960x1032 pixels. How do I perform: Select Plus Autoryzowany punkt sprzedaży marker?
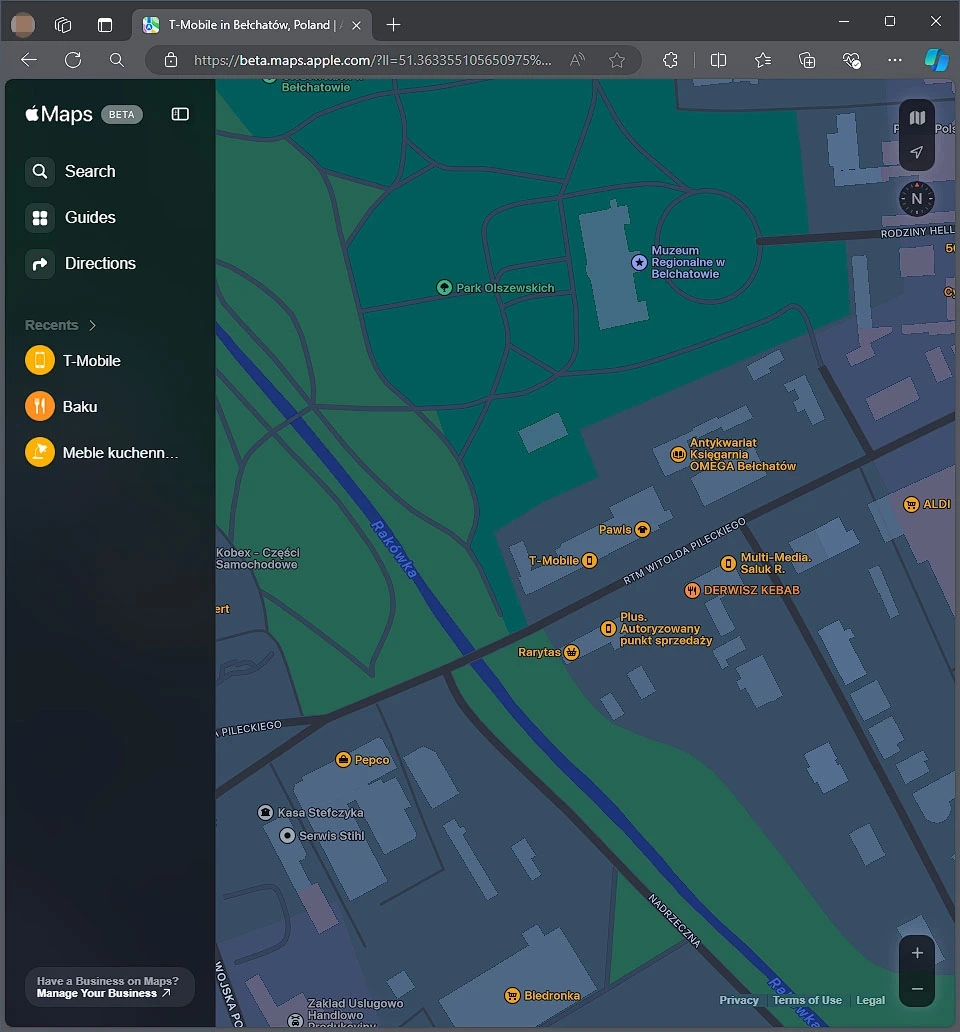click(x=608, y=629)
